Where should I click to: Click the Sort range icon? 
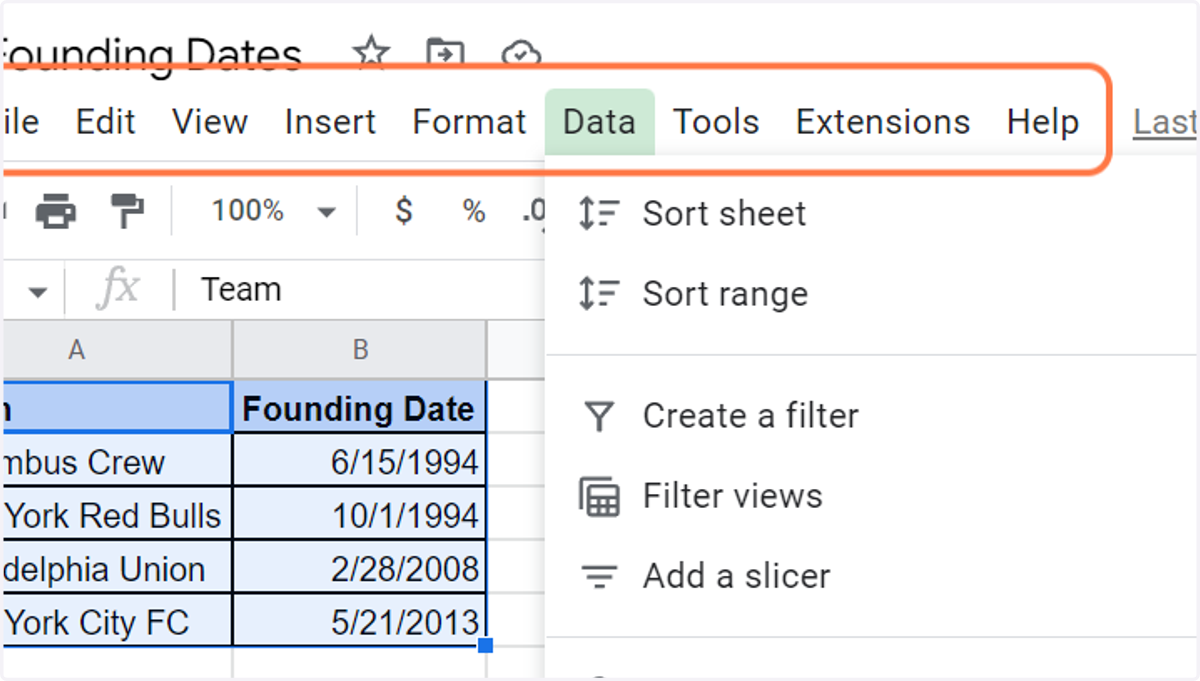[x=599, y=294]
